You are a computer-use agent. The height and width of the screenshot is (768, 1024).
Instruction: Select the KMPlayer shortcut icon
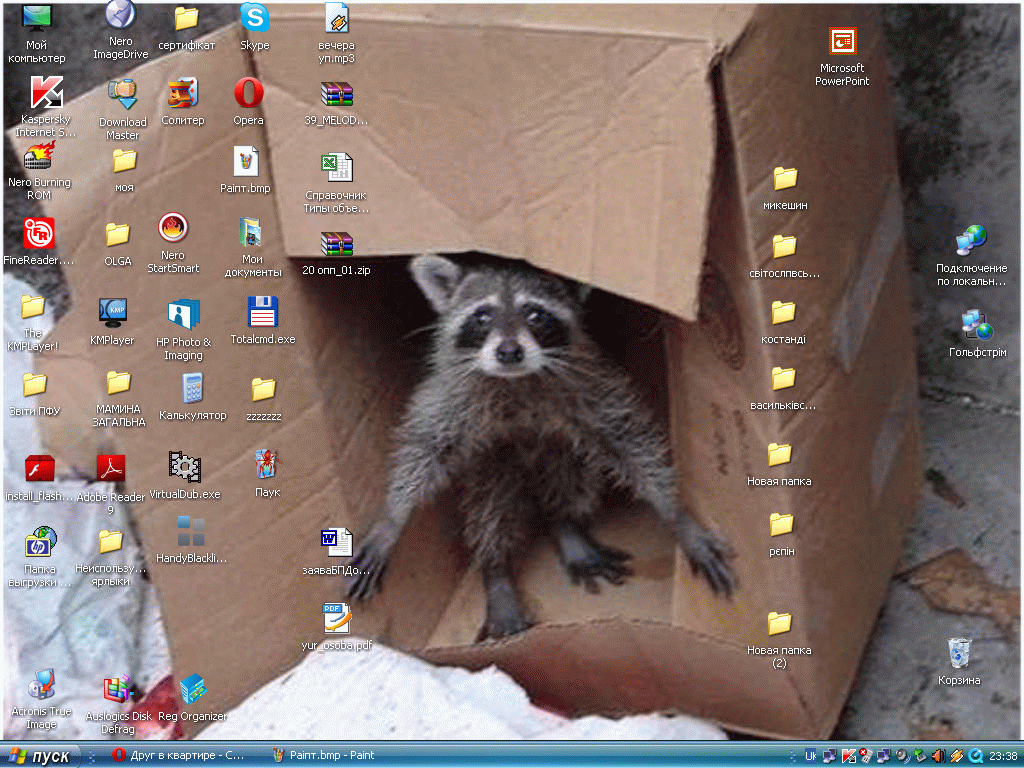click(x=112, y=313)
